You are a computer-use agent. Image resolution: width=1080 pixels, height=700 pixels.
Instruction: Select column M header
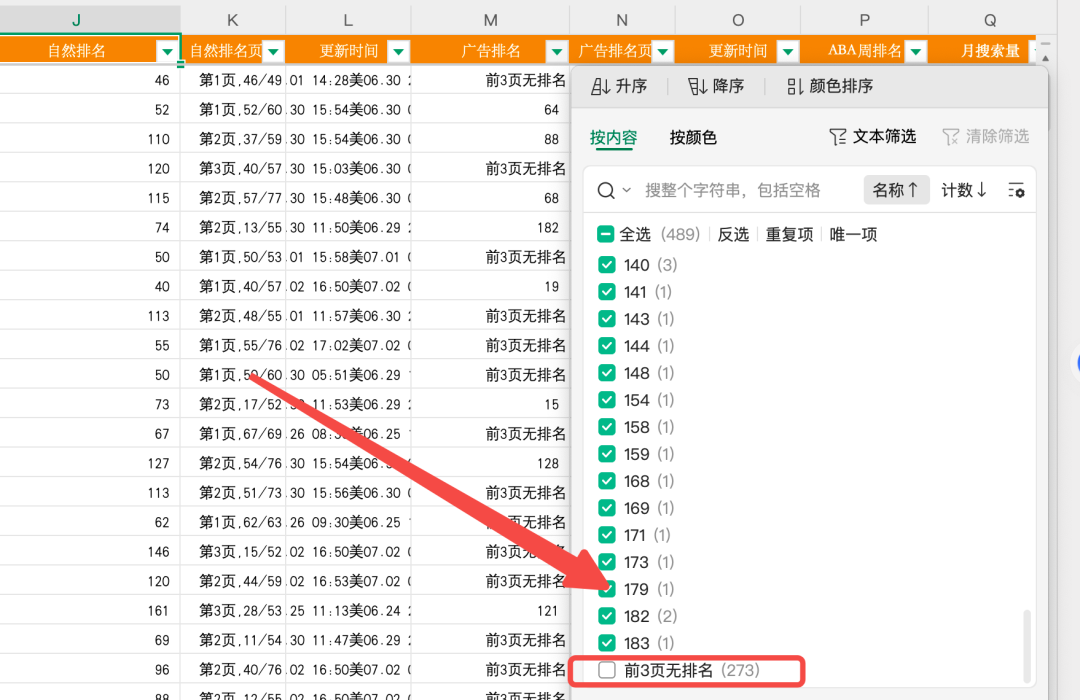pyautogui.click(x=490, y=20)
